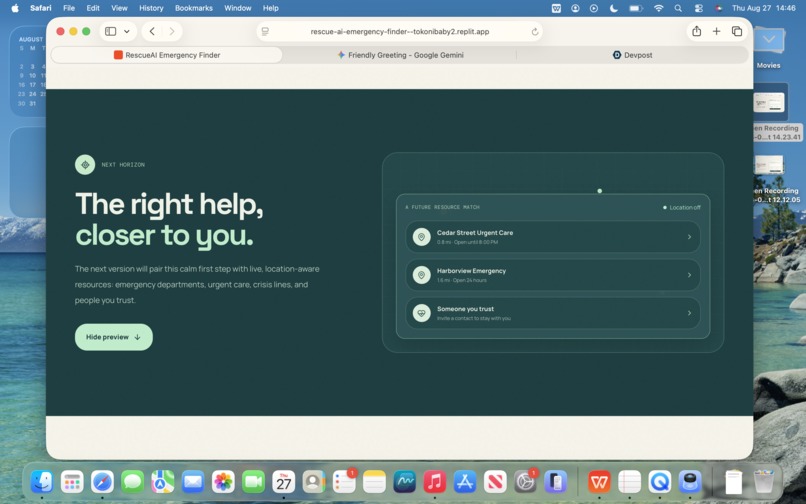806x504 pixels.
Task: Click chevron on Cedar Street Urgent Care
Action: (689, 237)
